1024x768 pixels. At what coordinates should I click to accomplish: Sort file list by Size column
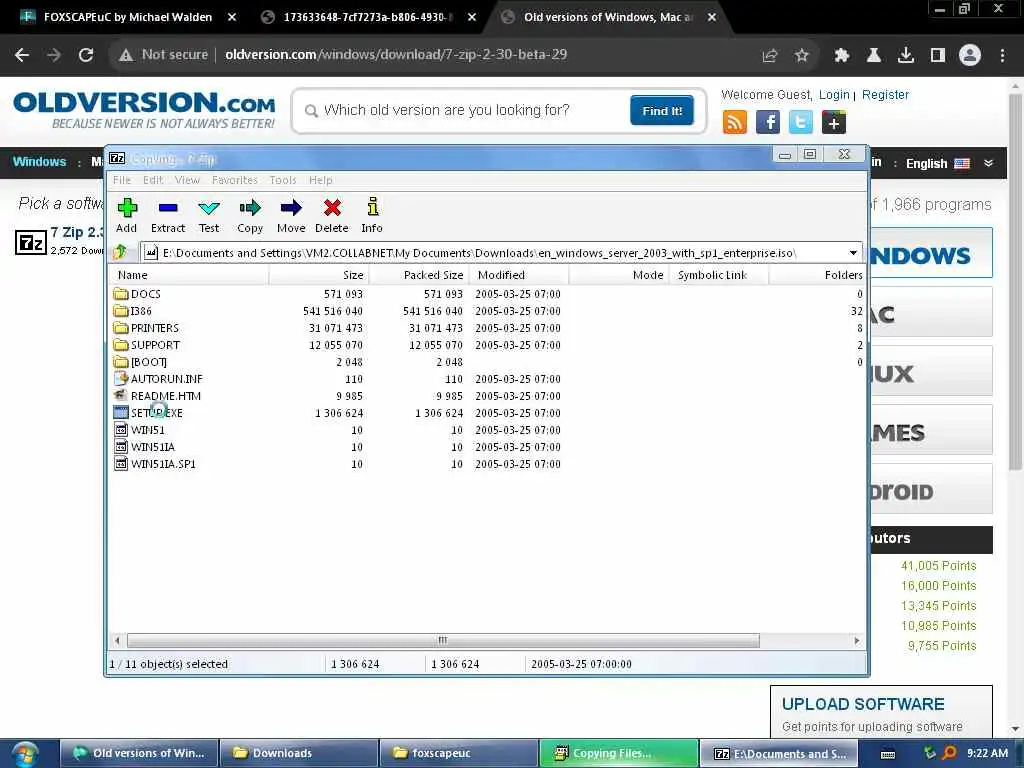coord(319,275)
